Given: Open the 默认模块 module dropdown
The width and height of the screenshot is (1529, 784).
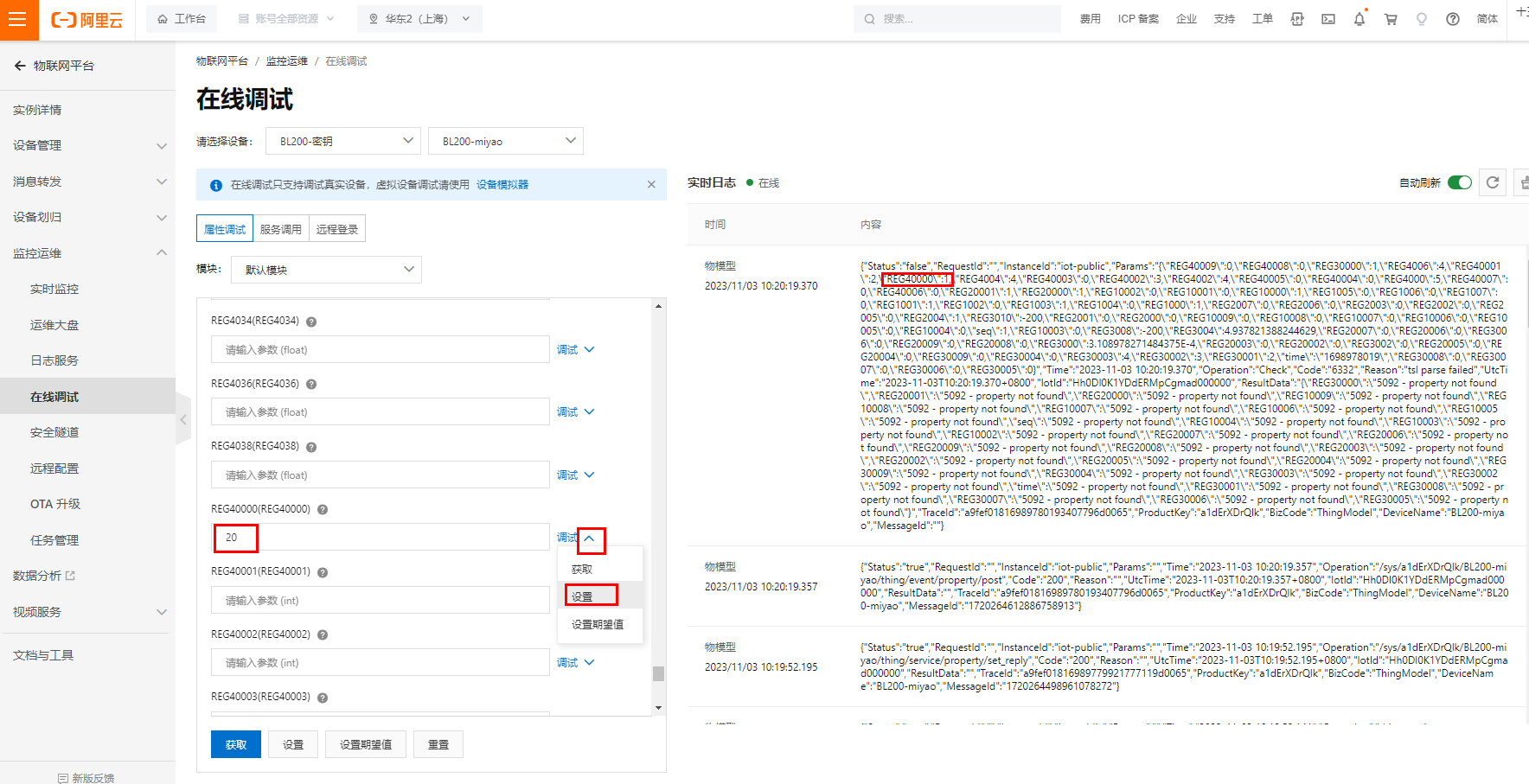Looking at the screenshot, I should [326, 270].
